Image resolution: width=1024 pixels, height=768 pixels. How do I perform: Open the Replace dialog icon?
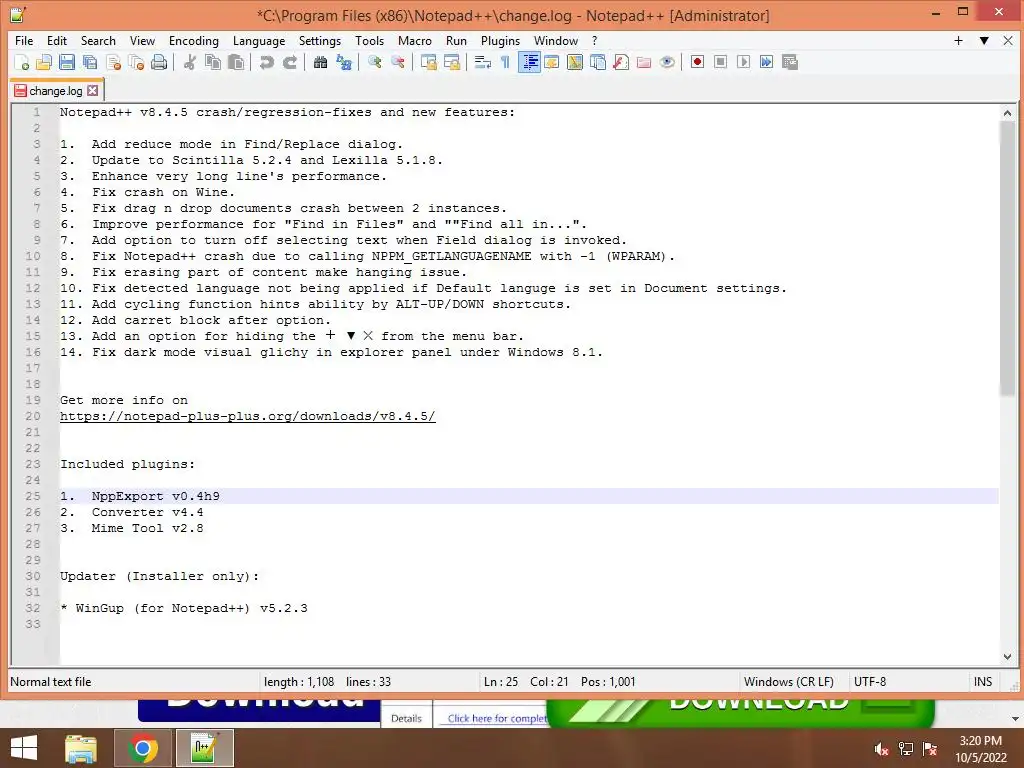(344, 62)
